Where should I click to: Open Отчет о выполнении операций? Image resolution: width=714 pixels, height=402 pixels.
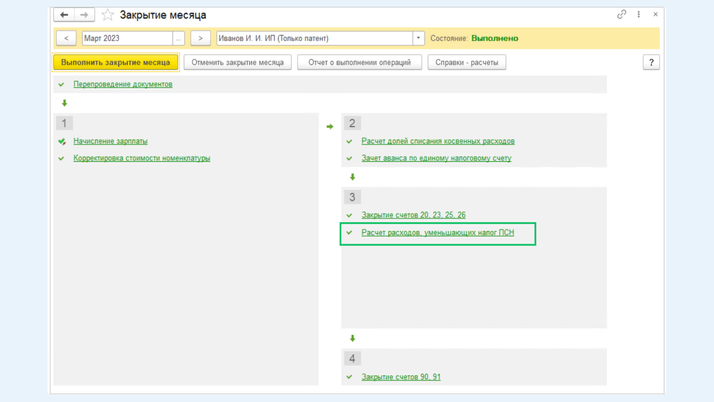click(x=359, y=62)
